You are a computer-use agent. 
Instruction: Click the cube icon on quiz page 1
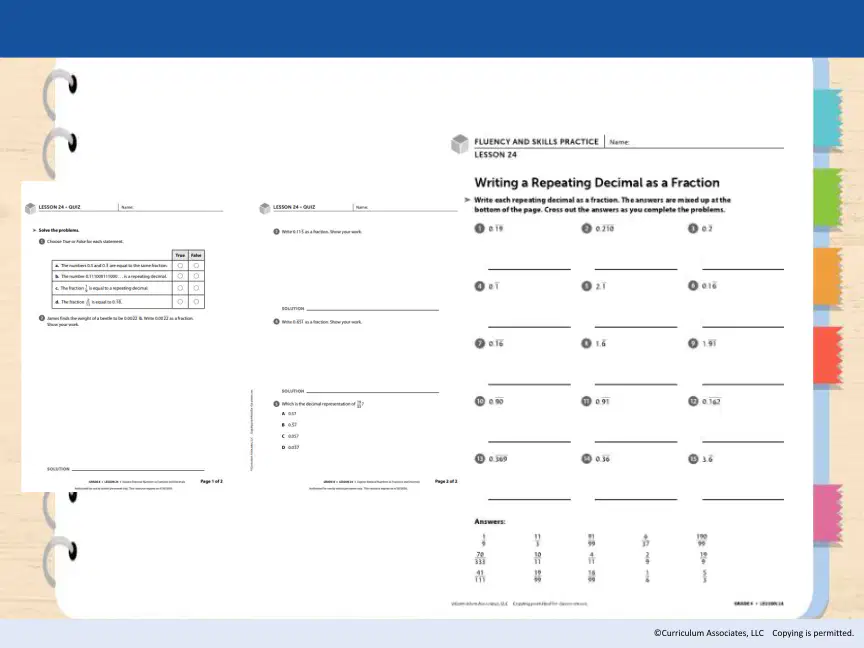coord(30,208)
